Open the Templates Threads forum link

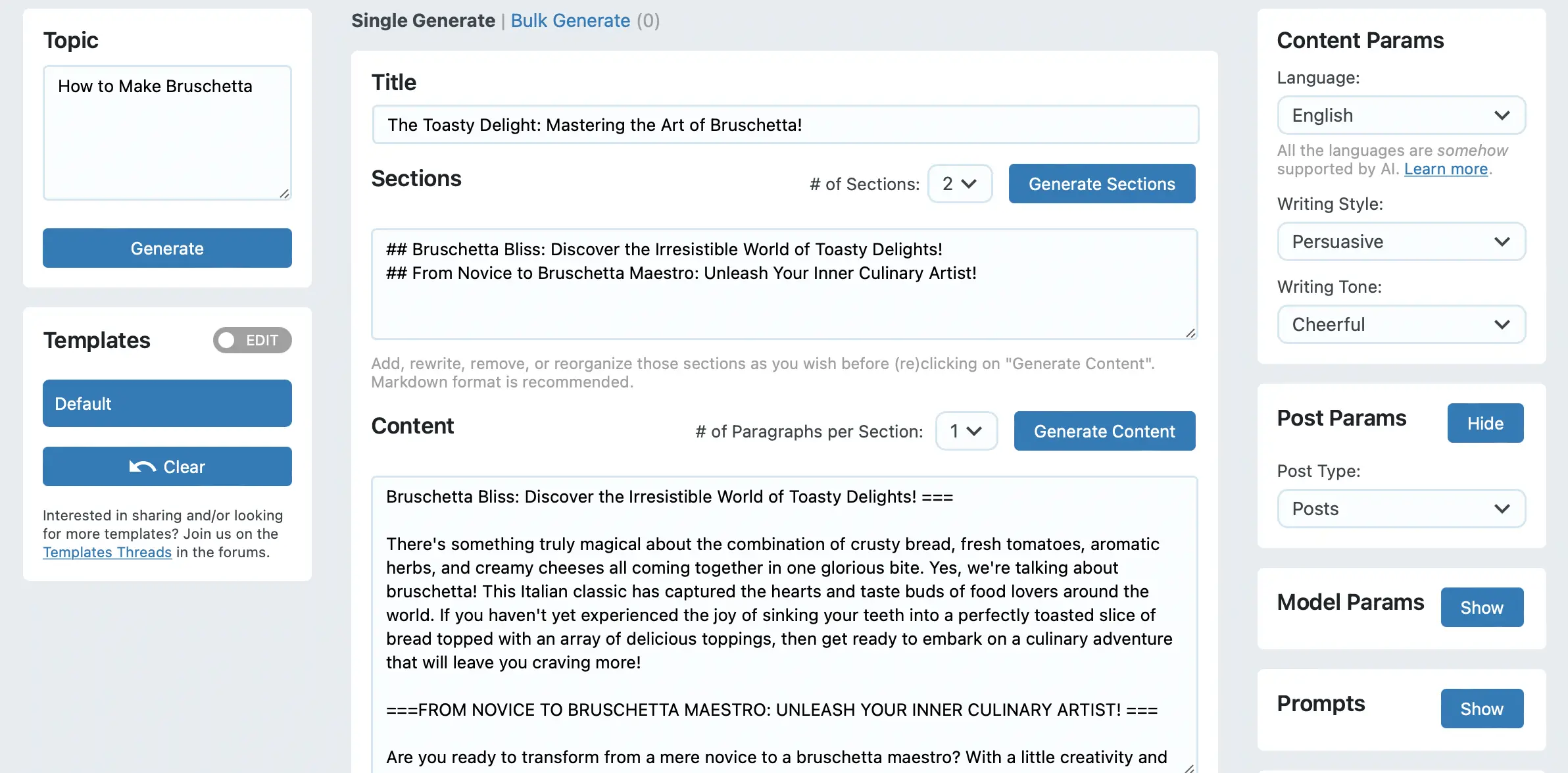coord(107,552)
